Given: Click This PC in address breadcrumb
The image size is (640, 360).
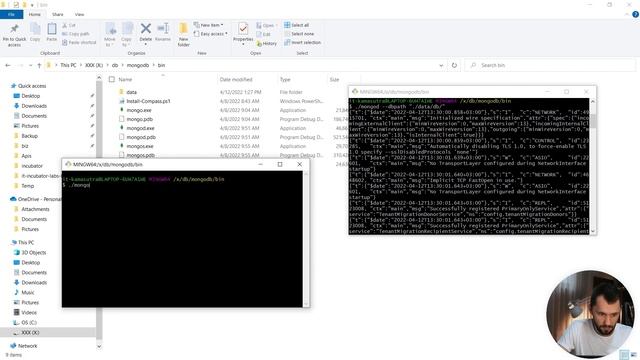Looking at the screenshot, I should (x=68, y=65).
